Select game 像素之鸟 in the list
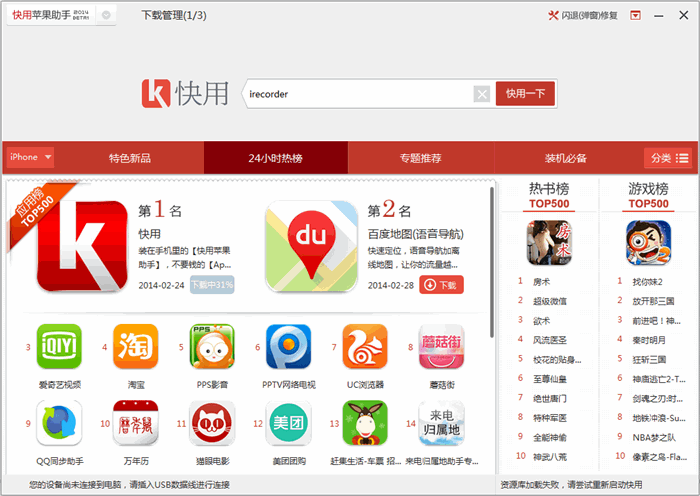Image resolution: width=700 pixels, height=496 pixels. coord(659,457)
